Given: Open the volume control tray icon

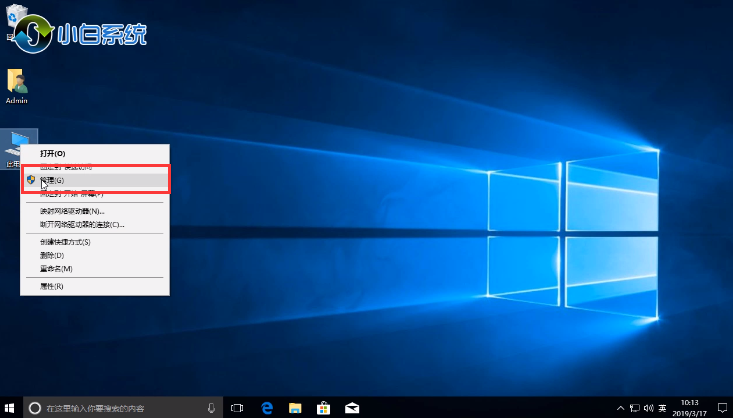Looking at the screenshot, I should coord(648,408).
